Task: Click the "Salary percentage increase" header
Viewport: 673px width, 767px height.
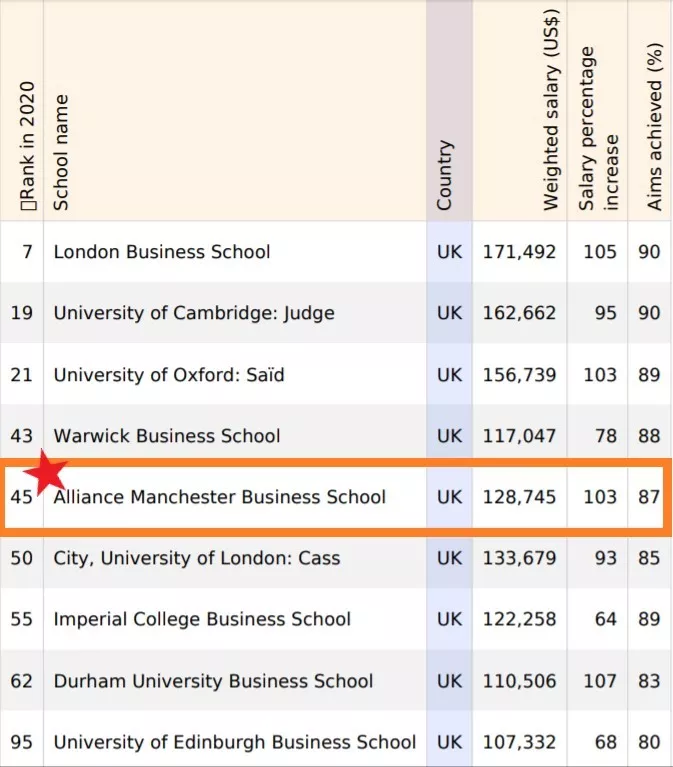Action: tap(598, 128)
